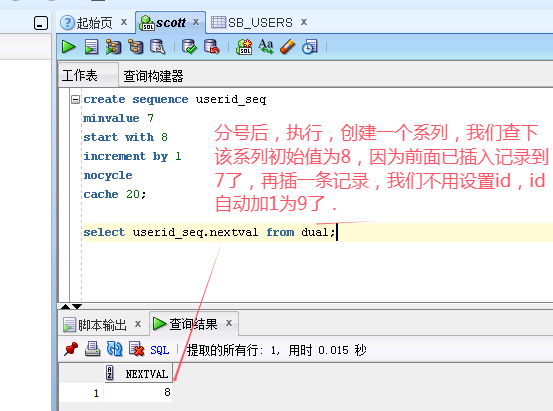Click the 'cache 20;' line in editor
Image resolution: width=553 pixels, height=411 pixels.
pos(115,194)
